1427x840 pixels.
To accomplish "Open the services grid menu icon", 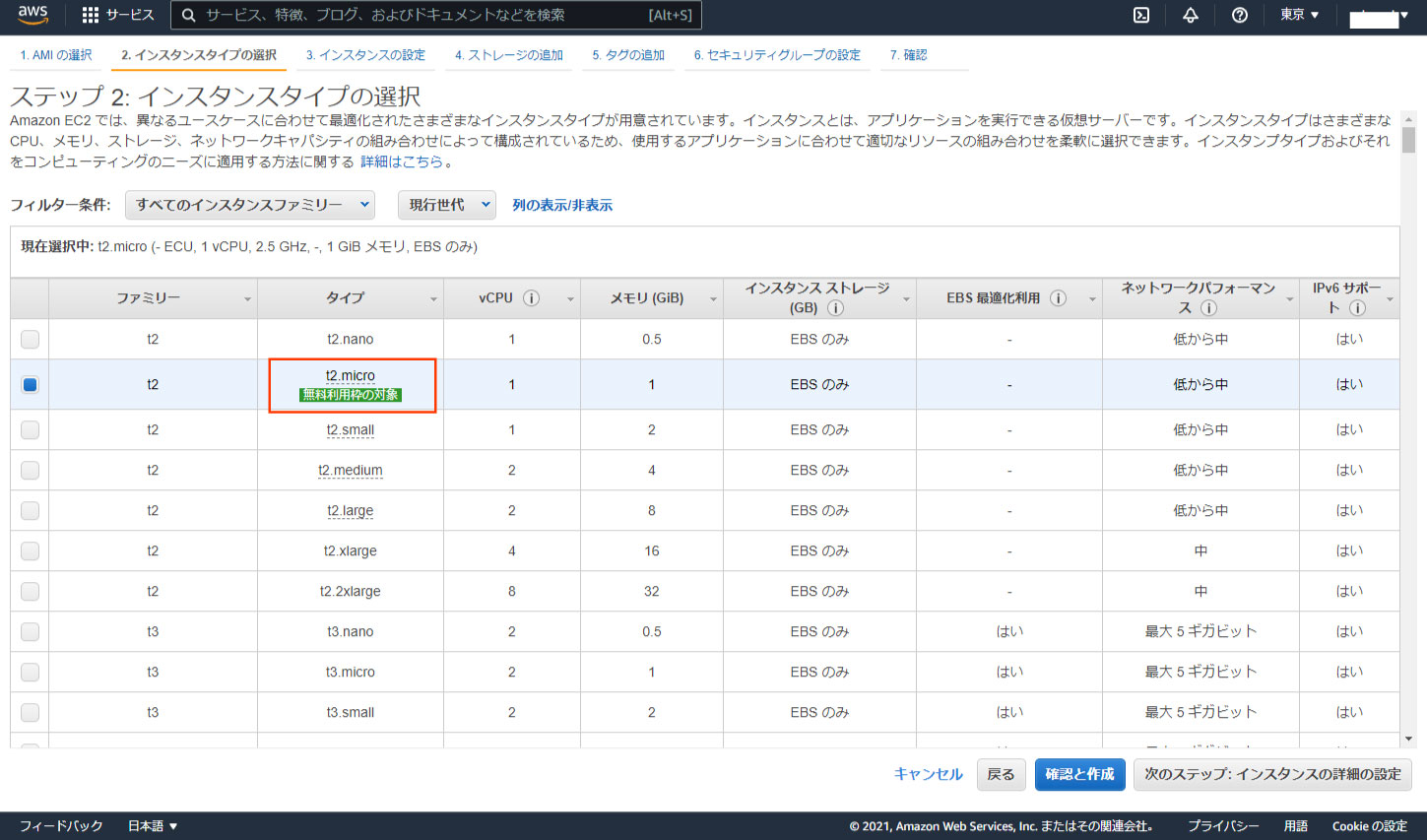I will coord(91,15).
